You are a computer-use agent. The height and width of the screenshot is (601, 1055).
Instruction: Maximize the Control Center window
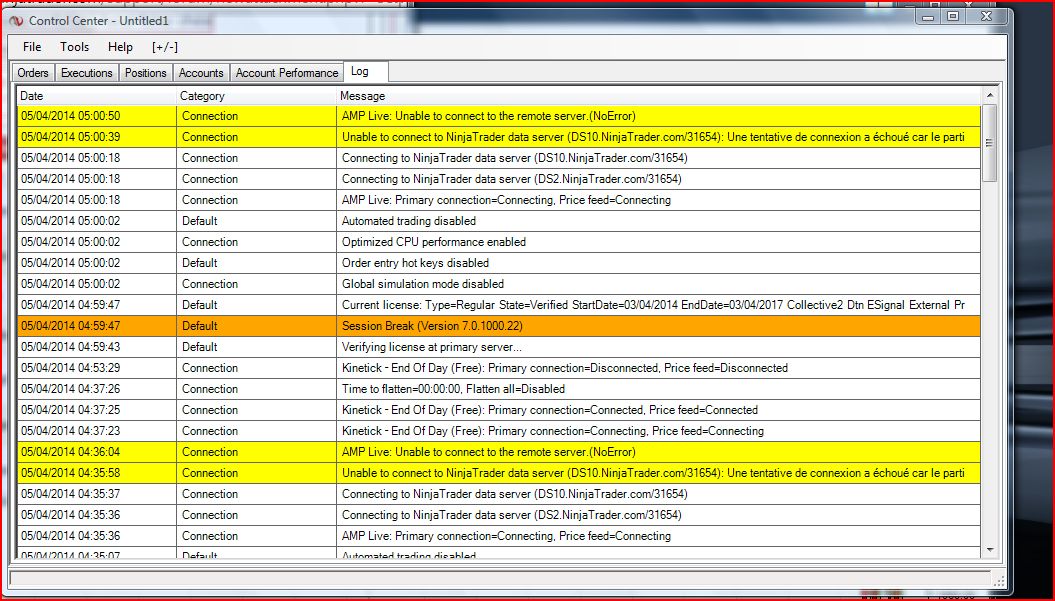(953, 17)
